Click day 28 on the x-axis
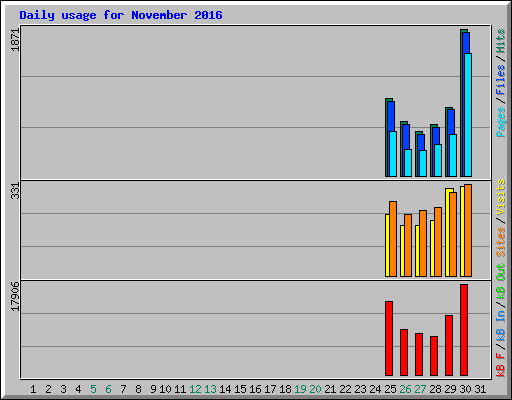512x400 pixels. (435, 389)
